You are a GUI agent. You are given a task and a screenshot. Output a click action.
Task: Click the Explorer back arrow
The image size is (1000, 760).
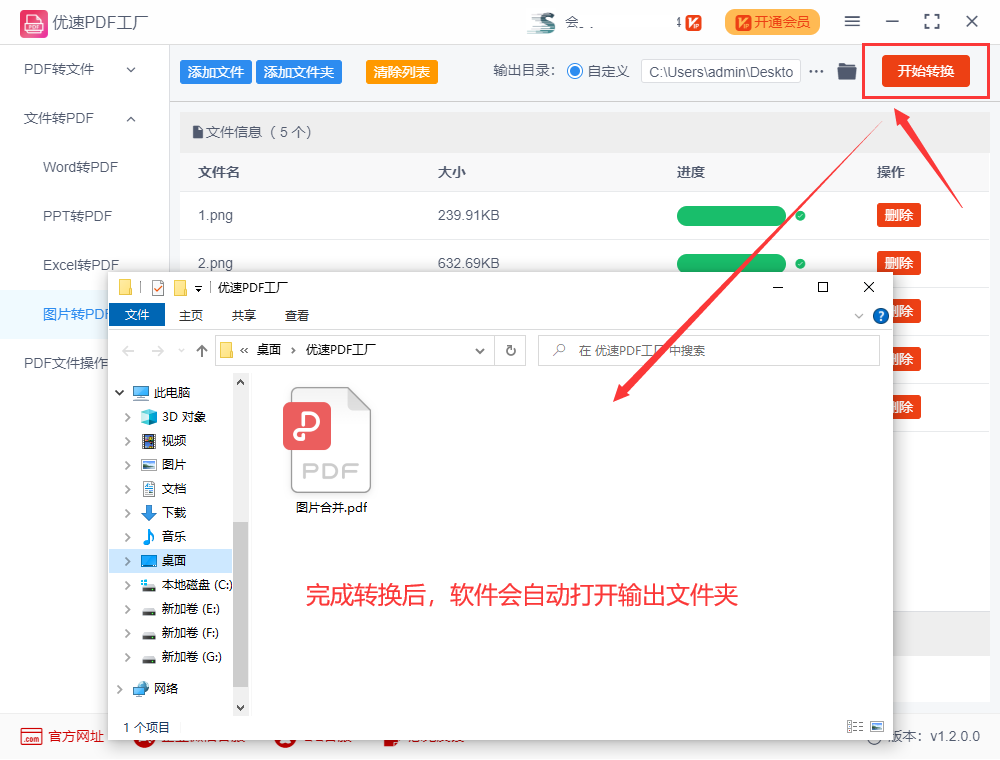(128, 351)
